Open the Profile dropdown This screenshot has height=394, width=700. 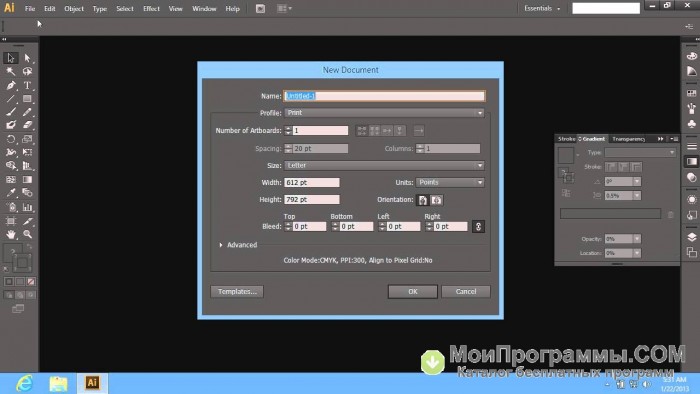[384, 113]
